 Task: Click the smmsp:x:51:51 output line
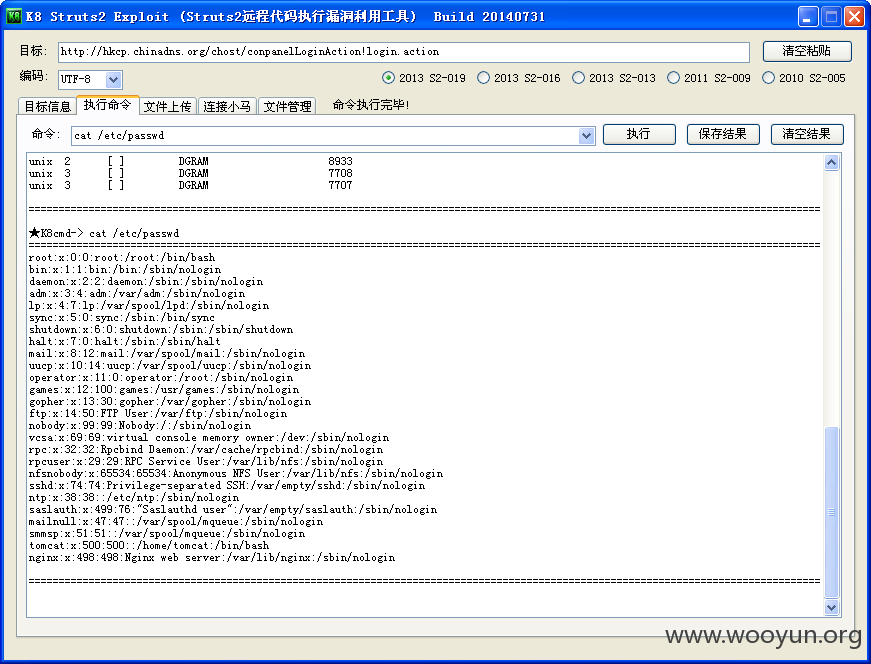pos(167,533)
